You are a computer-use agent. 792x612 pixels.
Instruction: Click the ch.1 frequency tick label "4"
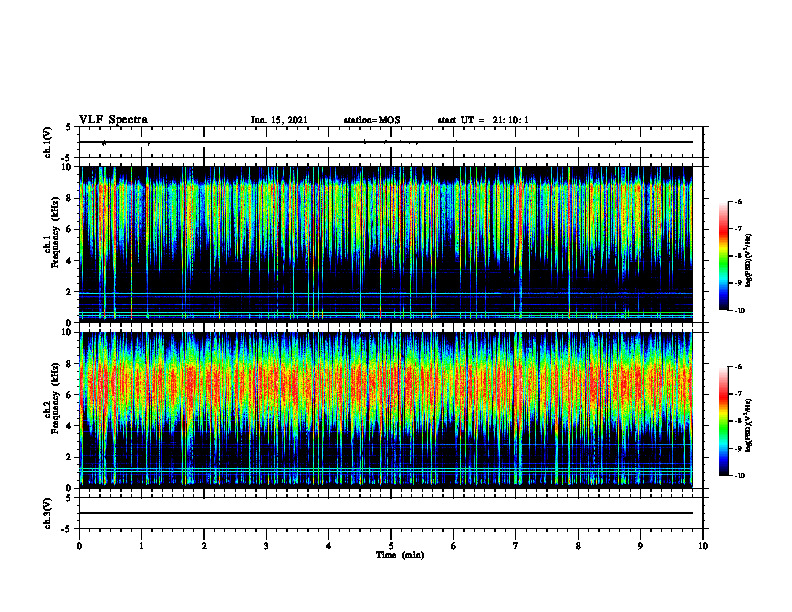pyautogui.click(x=71, y=261)
